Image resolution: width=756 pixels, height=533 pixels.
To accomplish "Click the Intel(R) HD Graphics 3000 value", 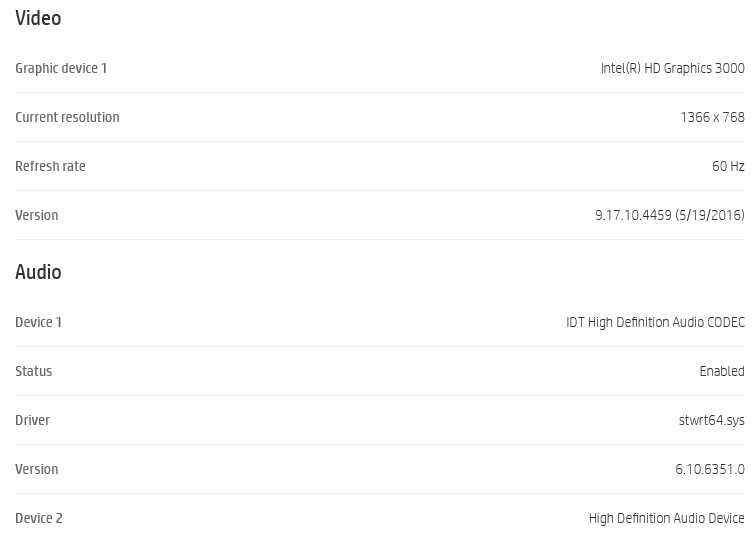I will [672, 68].
